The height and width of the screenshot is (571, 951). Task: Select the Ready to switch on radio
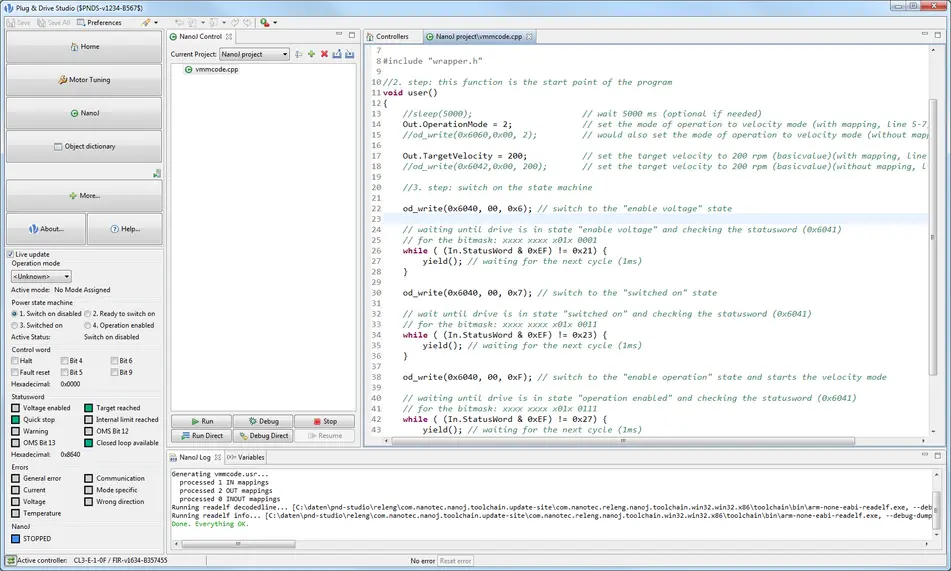click(x=88, y=314)
